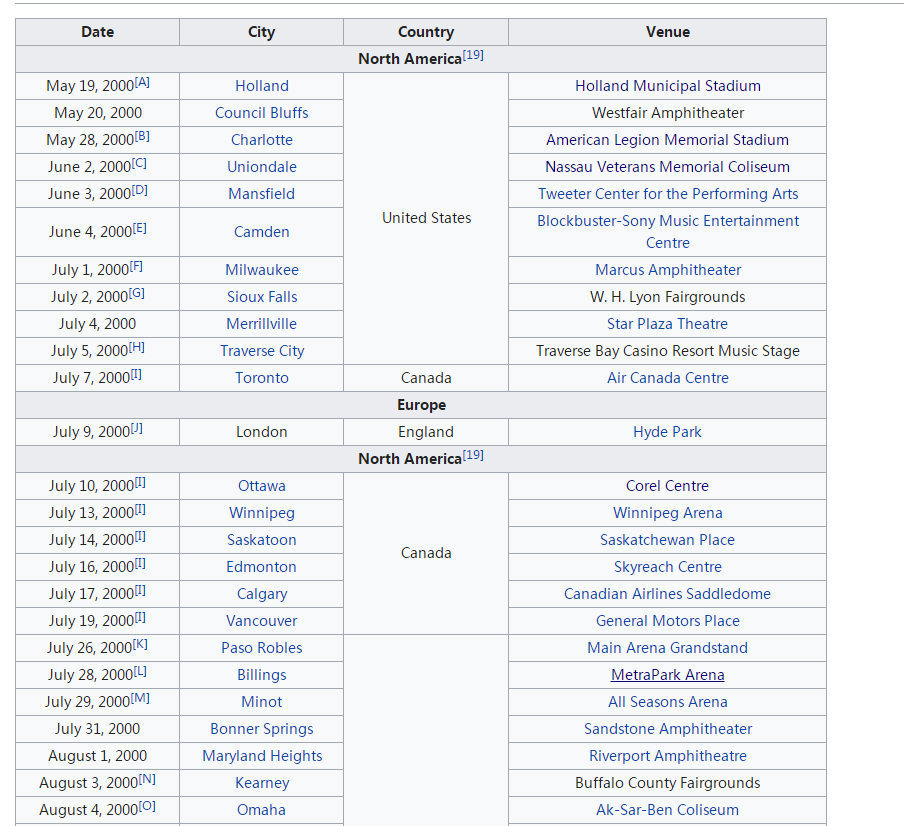Open the Minot link

tap(262, 702)
